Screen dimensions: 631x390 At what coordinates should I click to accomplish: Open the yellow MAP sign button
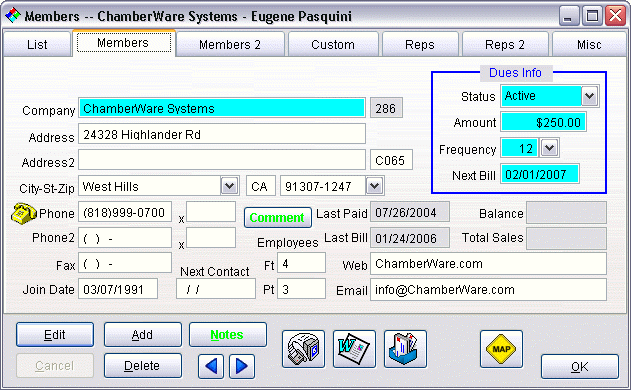pyautogui.click(x=501, y=349)
